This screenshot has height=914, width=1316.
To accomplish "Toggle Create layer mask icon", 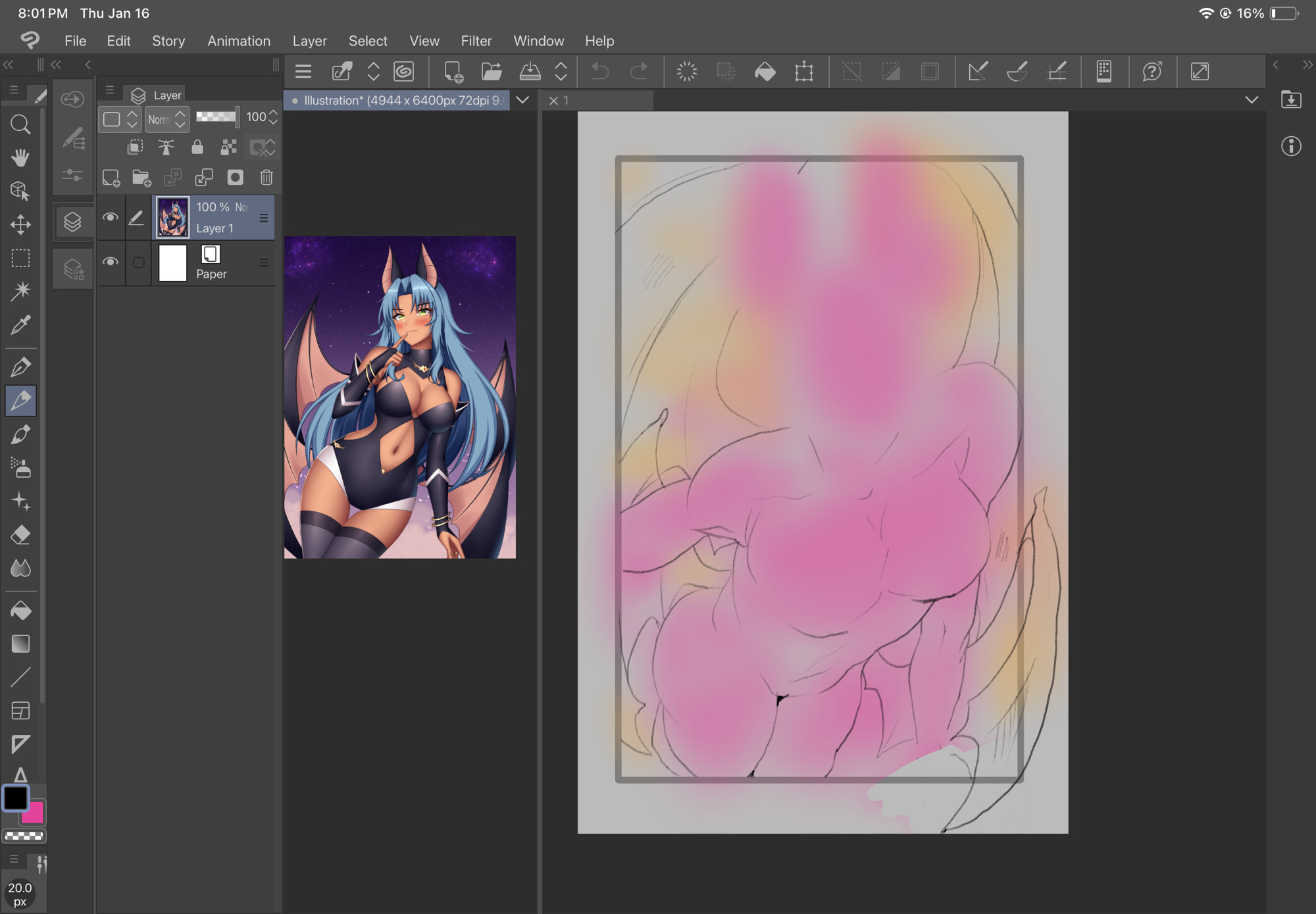I will [235, 177].
